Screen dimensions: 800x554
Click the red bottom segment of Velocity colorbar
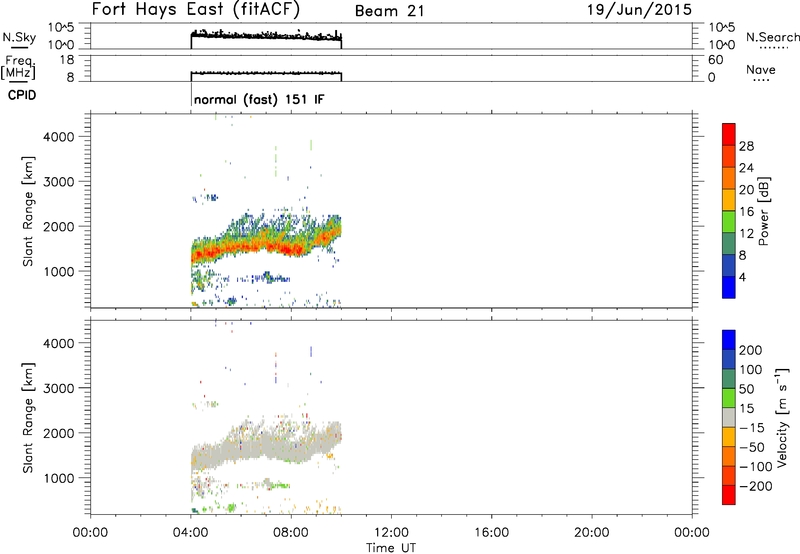(729, 495)
